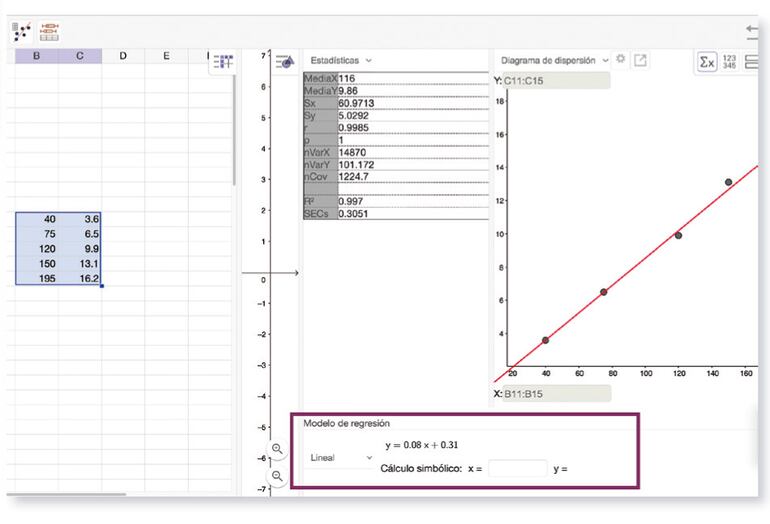Click the Modelo de regresión label
The width and height of the screenshot is (770, 524).
346,423
